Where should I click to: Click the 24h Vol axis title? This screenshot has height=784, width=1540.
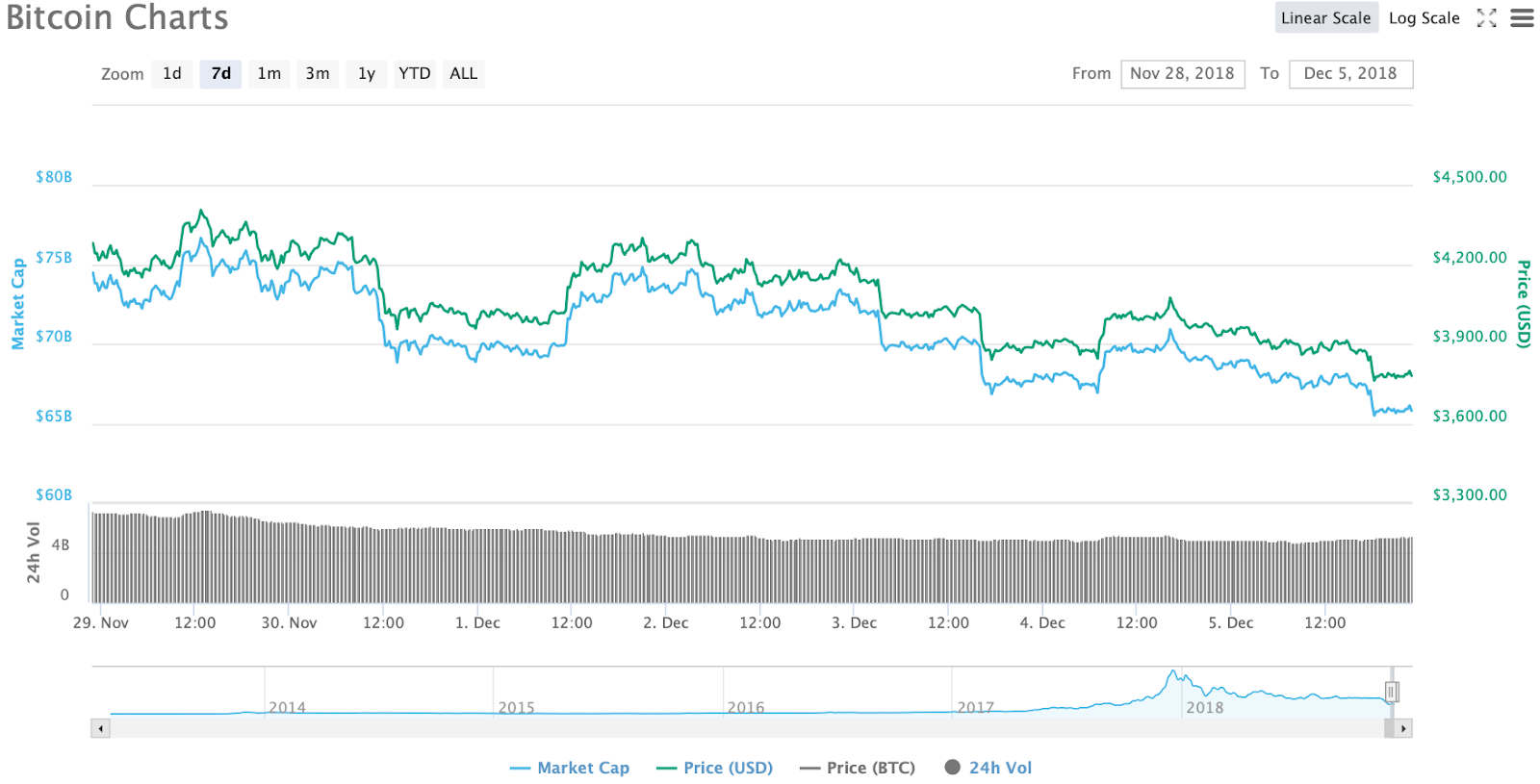(34, 552)
